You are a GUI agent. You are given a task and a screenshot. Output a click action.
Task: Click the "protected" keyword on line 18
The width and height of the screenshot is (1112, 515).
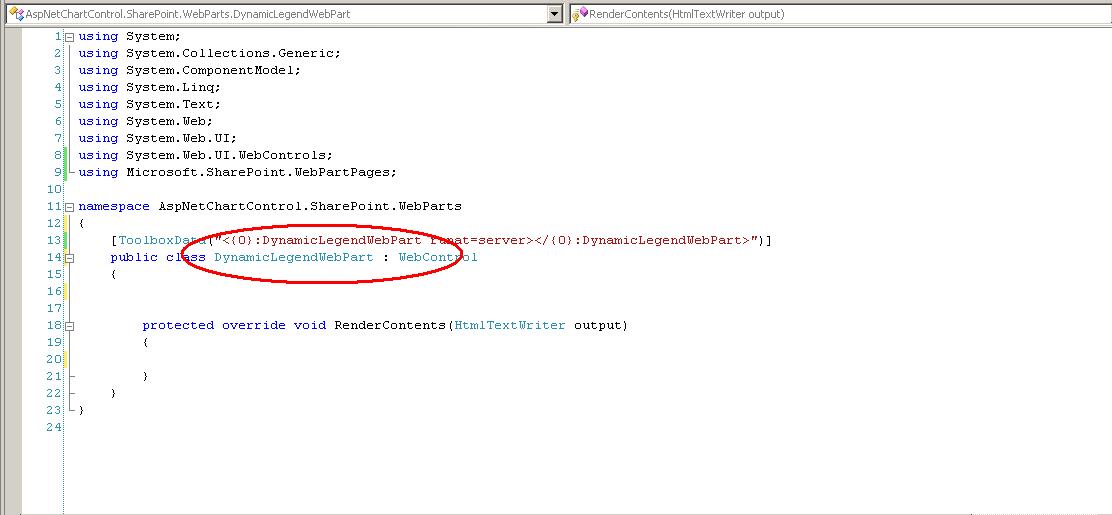point(178,326)
